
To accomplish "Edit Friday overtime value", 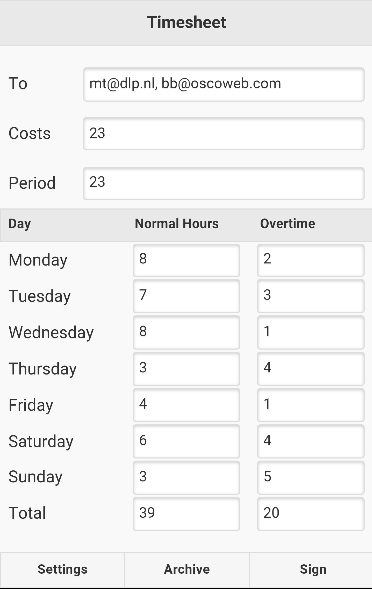I will (x=311, y=405).
